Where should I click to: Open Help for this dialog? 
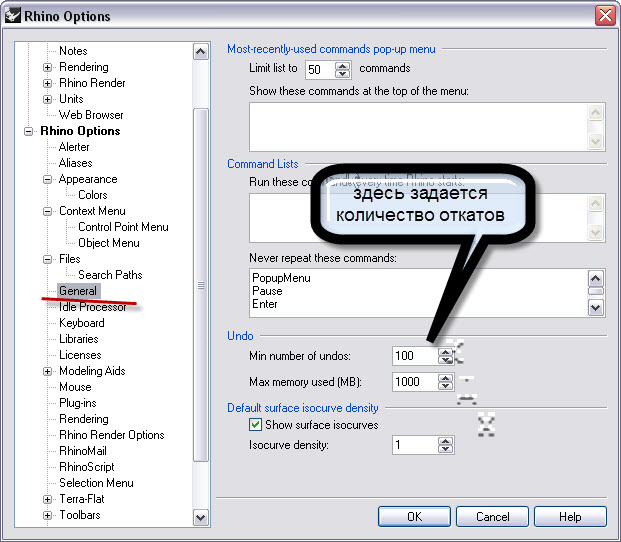point(570,517)
